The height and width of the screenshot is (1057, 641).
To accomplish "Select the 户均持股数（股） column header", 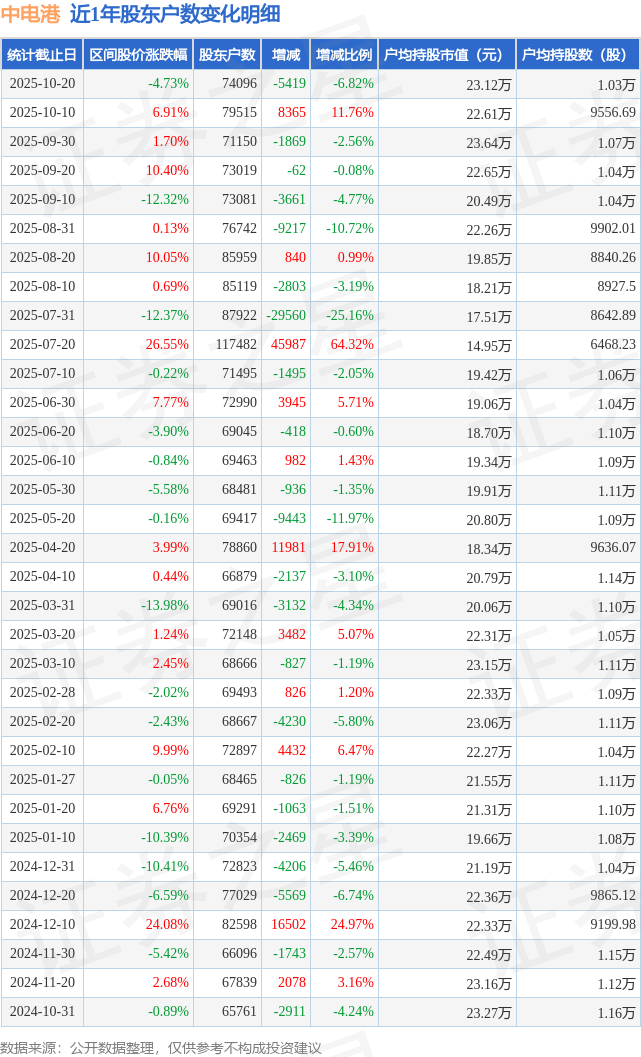I will [578, 55].
